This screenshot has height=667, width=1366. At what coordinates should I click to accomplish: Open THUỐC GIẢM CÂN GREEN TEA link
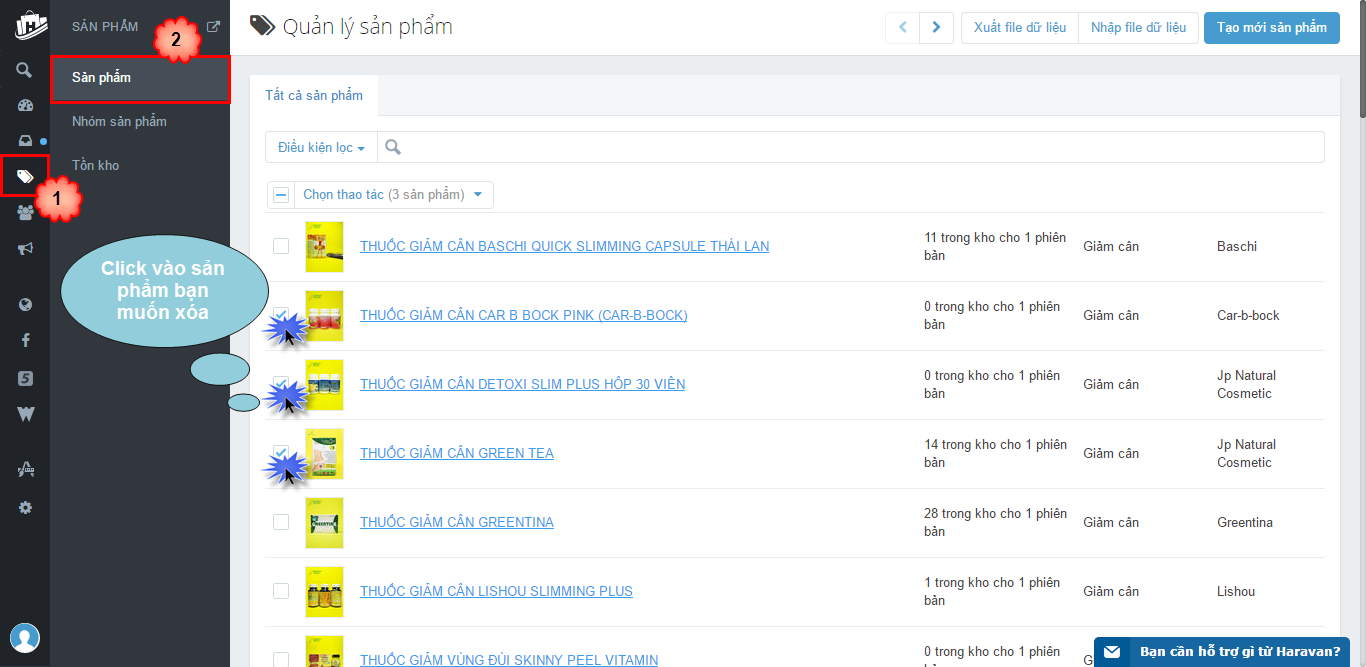457,453
